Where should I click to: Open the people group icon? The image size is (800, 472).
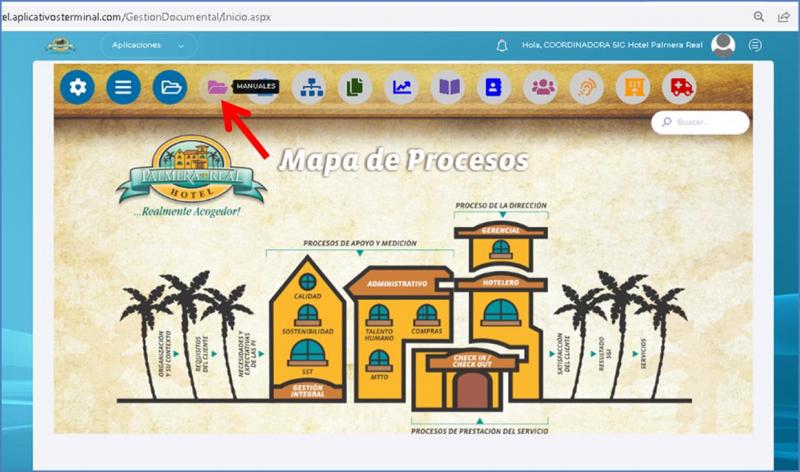click(541, 87)
